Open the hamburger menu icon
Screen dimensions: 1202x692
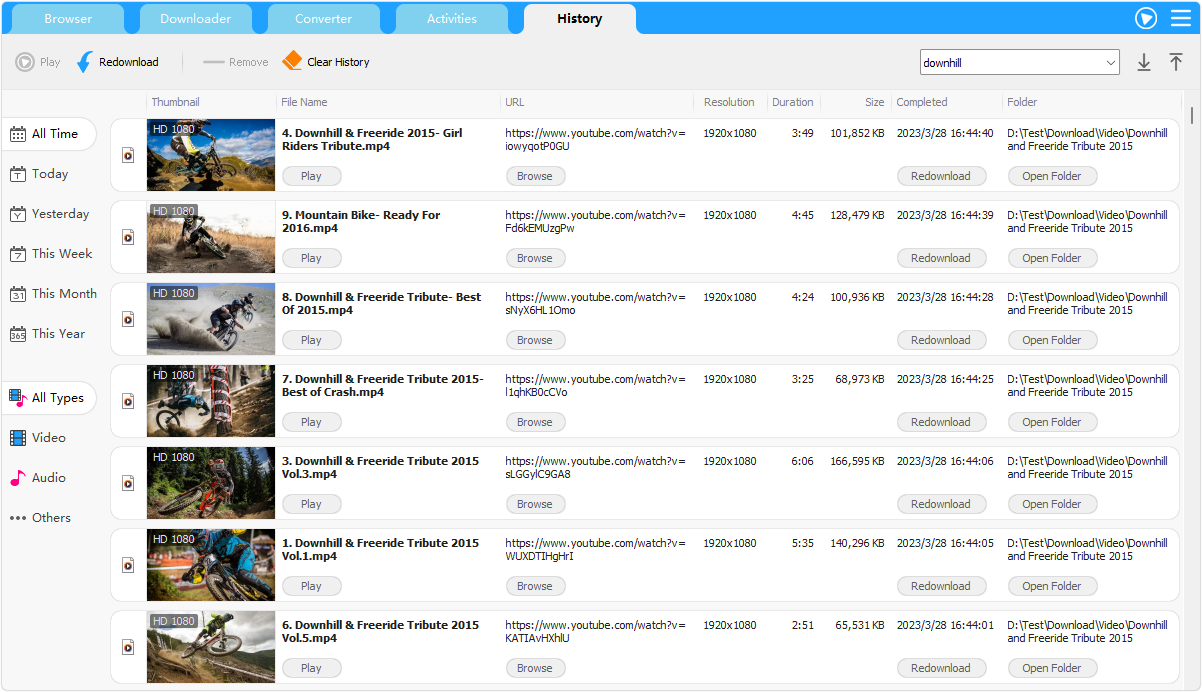coord(1180,18)
